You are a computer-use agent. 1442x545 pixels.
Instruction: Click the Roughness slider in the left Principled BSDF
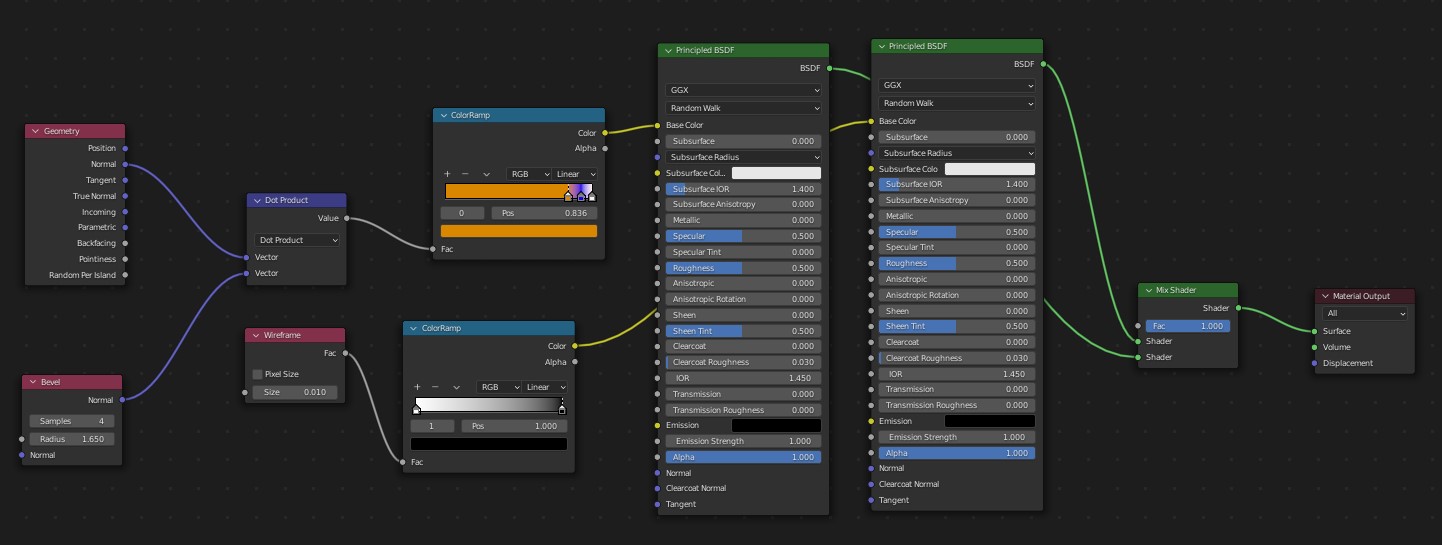[743, 268]
